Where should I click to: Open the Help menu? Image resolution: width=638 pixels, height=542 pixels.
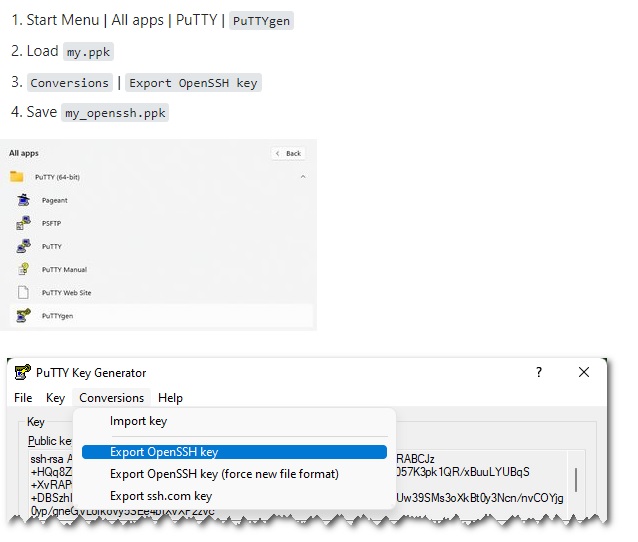[170, 398]
